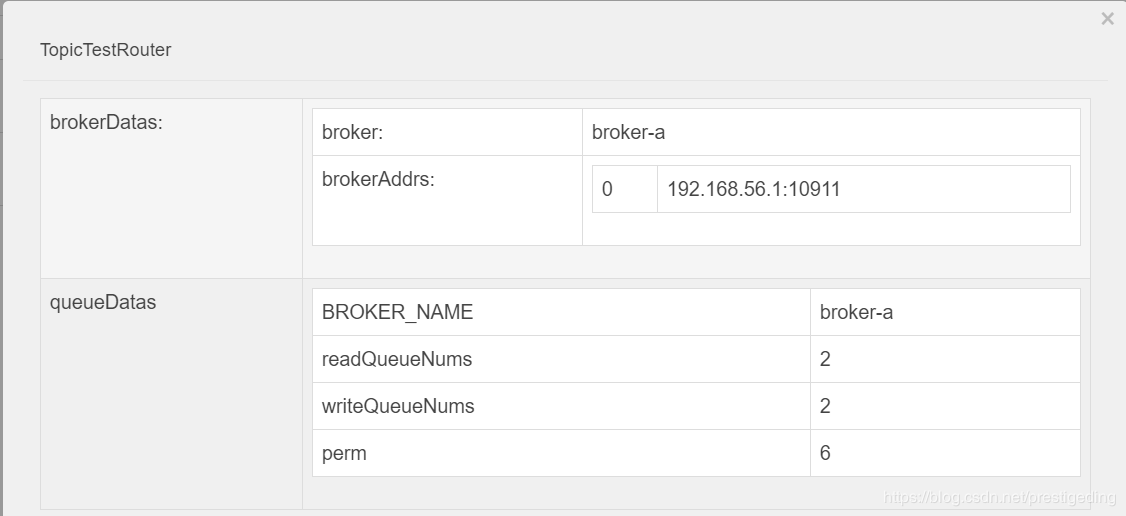Select the writeQueueNums value 2
This screenshot has height=516, width=1126.
[825, 406]
